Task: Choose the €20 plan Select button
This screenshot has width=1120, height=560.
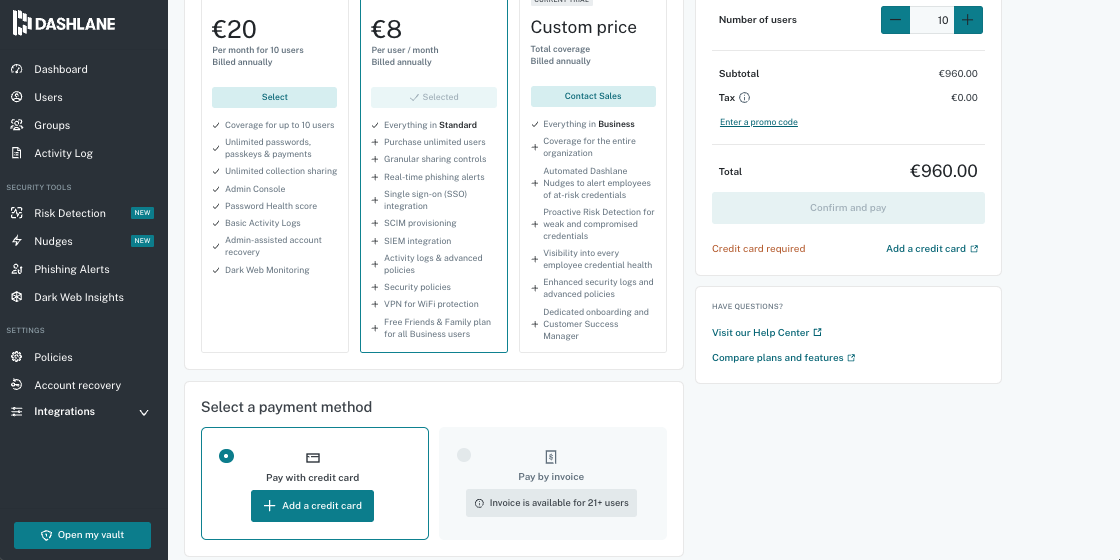Action: coord(274,97)
